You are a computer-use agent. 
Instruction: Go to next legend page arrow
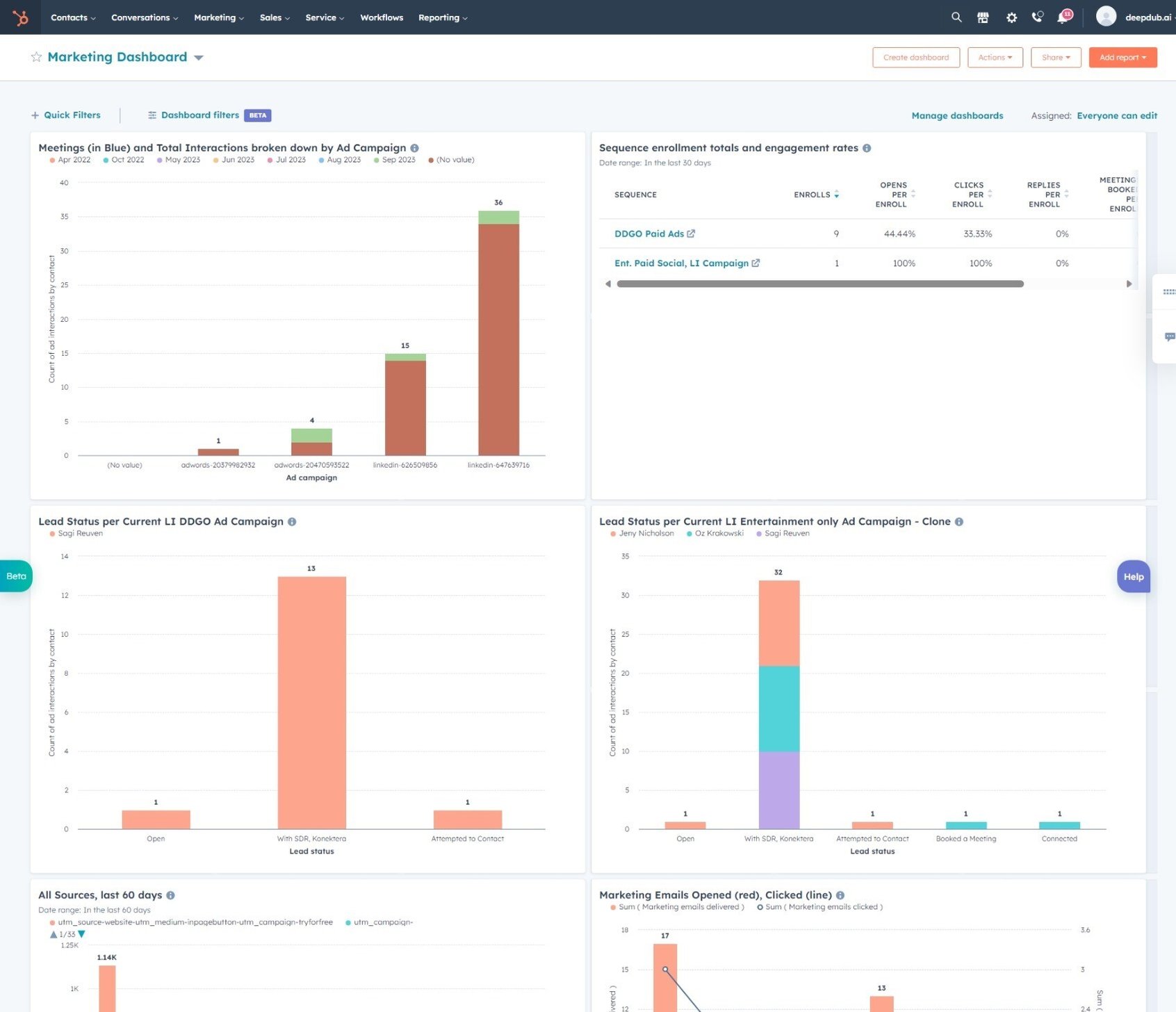82,934
